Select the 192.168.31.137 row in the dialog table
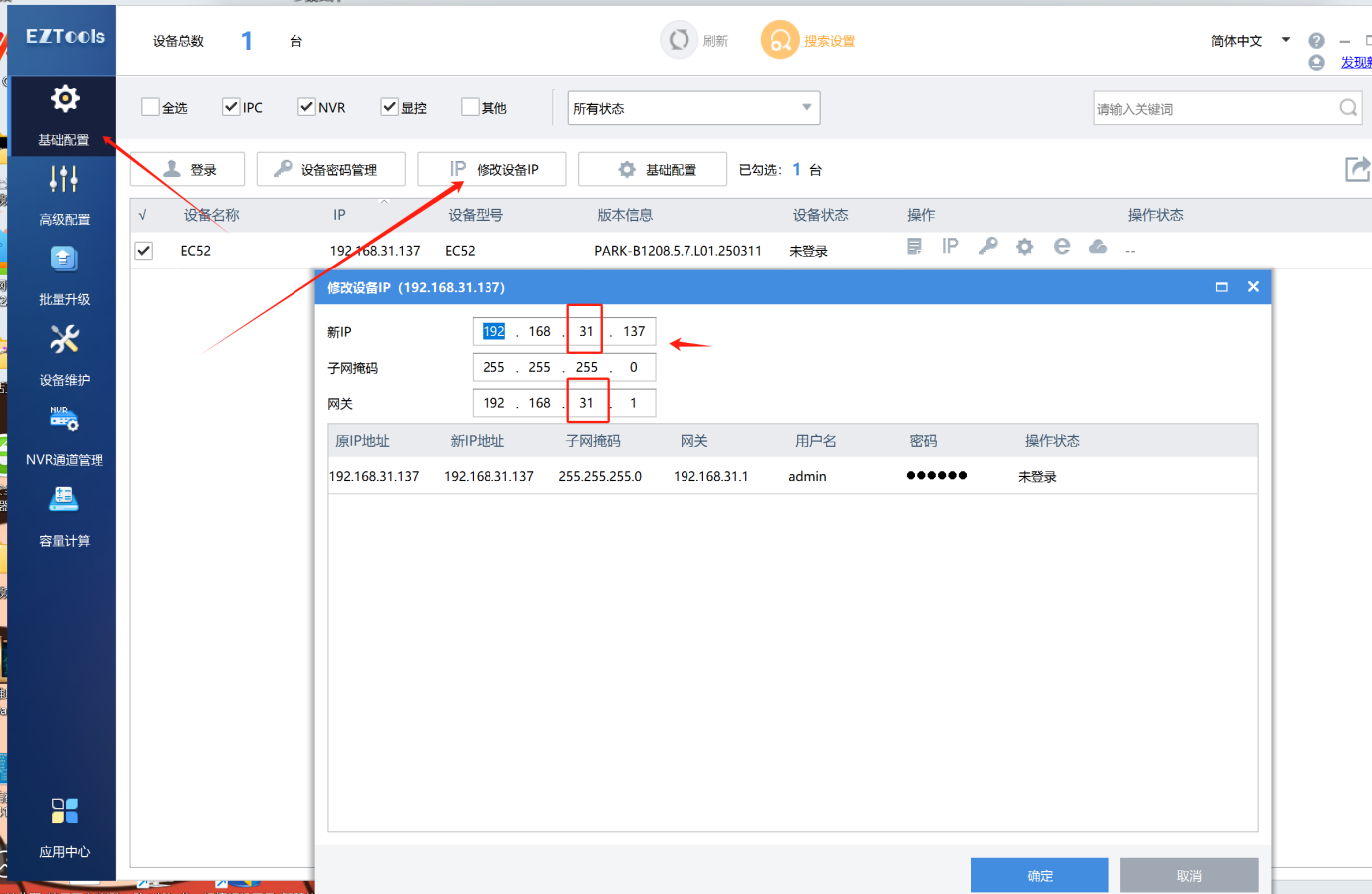The height and width of the screenshot is (894, 1372). (x=793, y=477)
